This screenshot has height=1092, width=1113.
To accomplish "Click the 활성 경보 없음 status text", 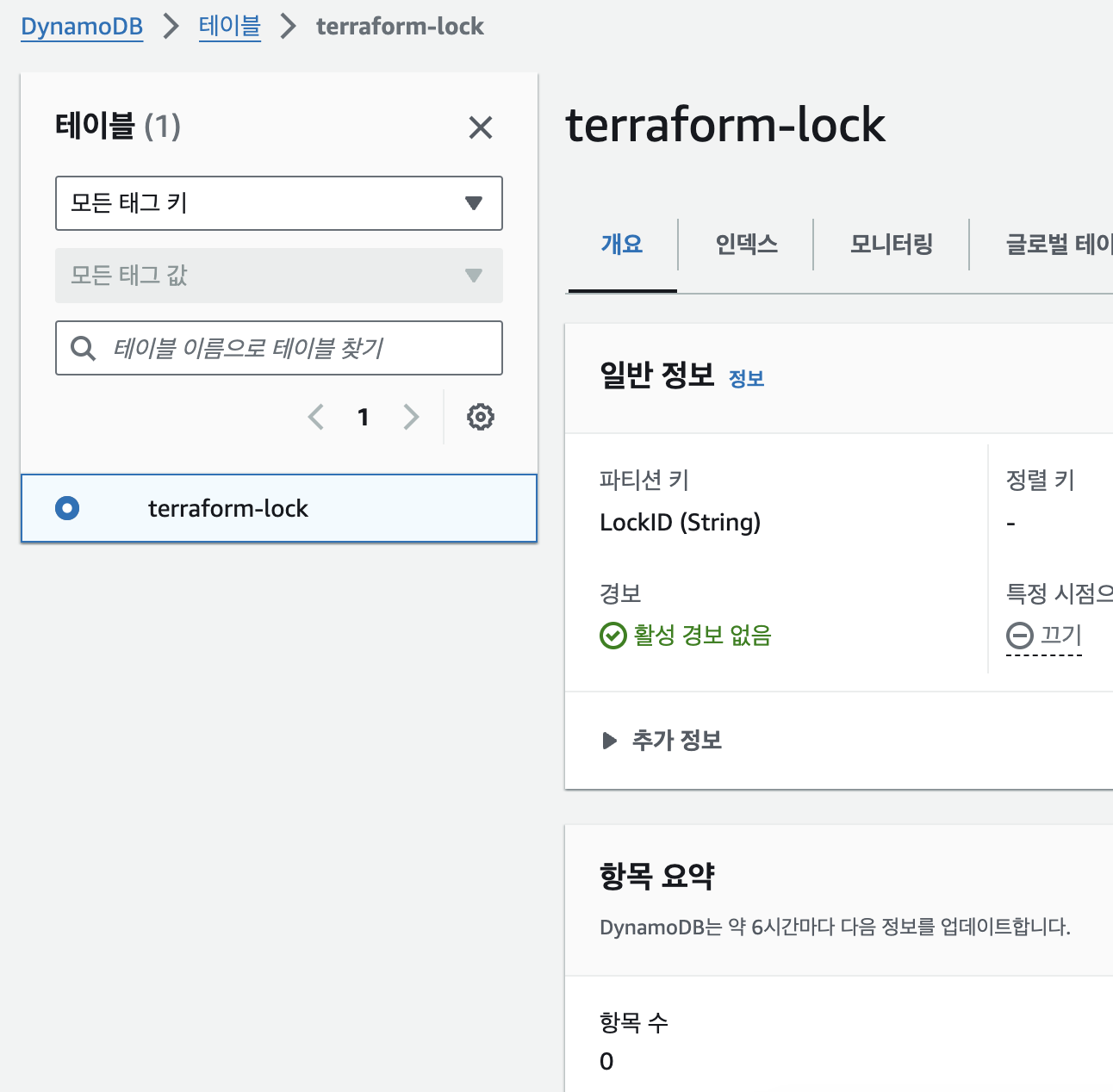I will pos(702,636).
